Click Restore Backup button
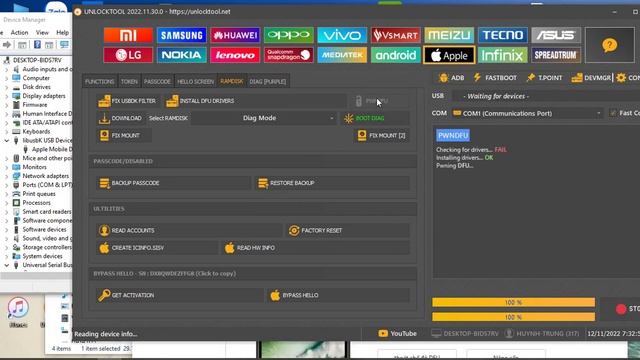This screenshot has width=640, height=360. [332, 183]
